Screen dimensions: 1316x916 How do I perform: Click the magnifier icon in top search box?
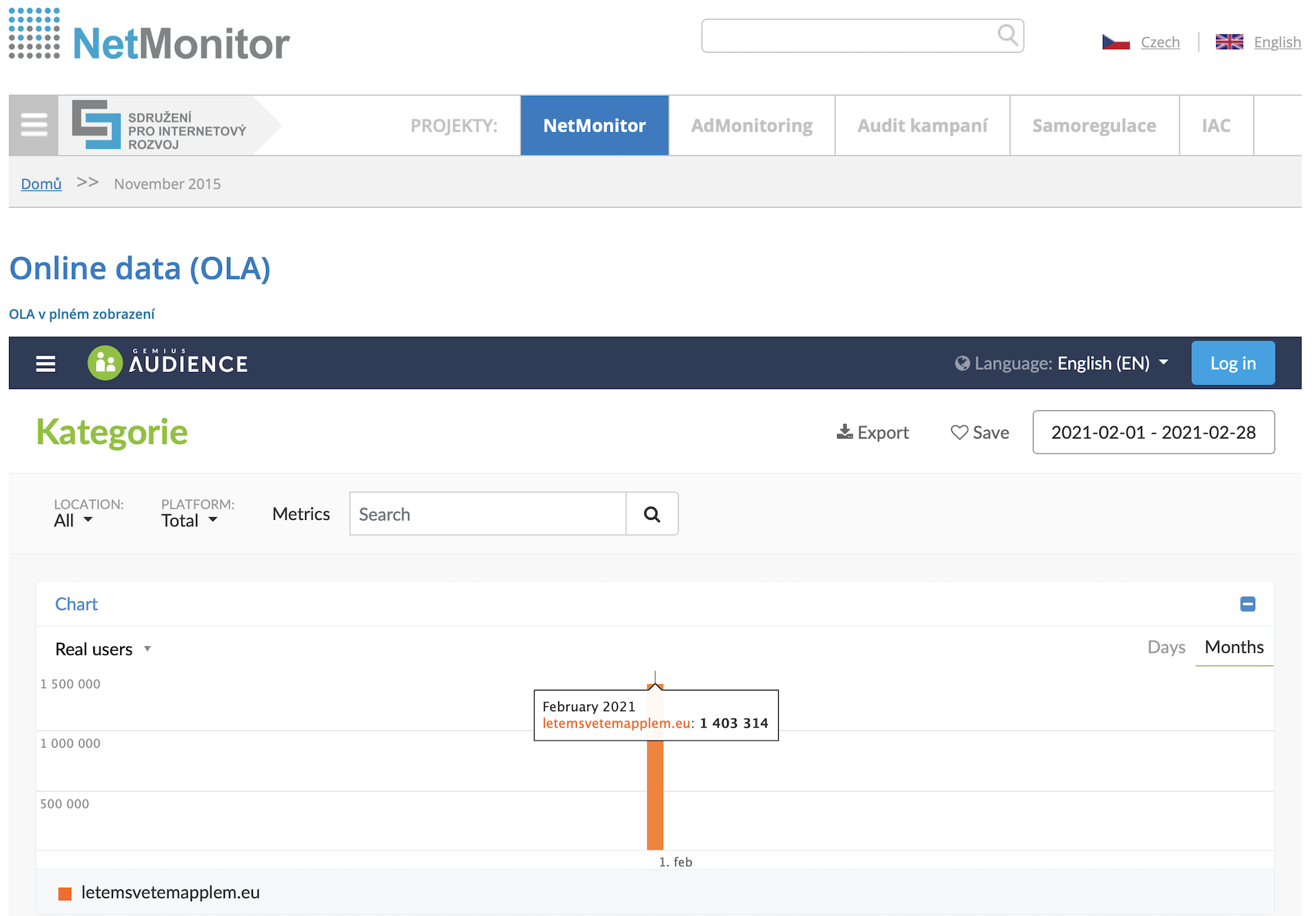tap(1007, 35)
